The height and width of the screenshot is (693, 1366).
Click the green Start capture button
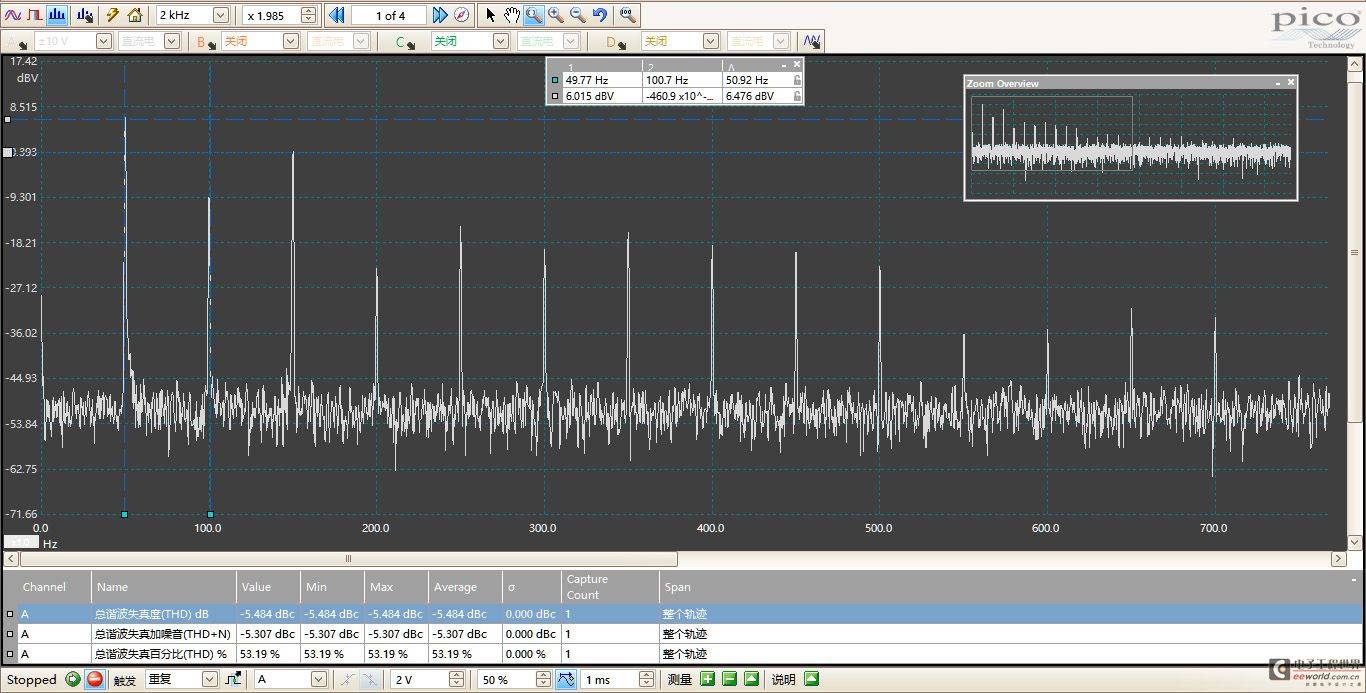click(73, 679)
